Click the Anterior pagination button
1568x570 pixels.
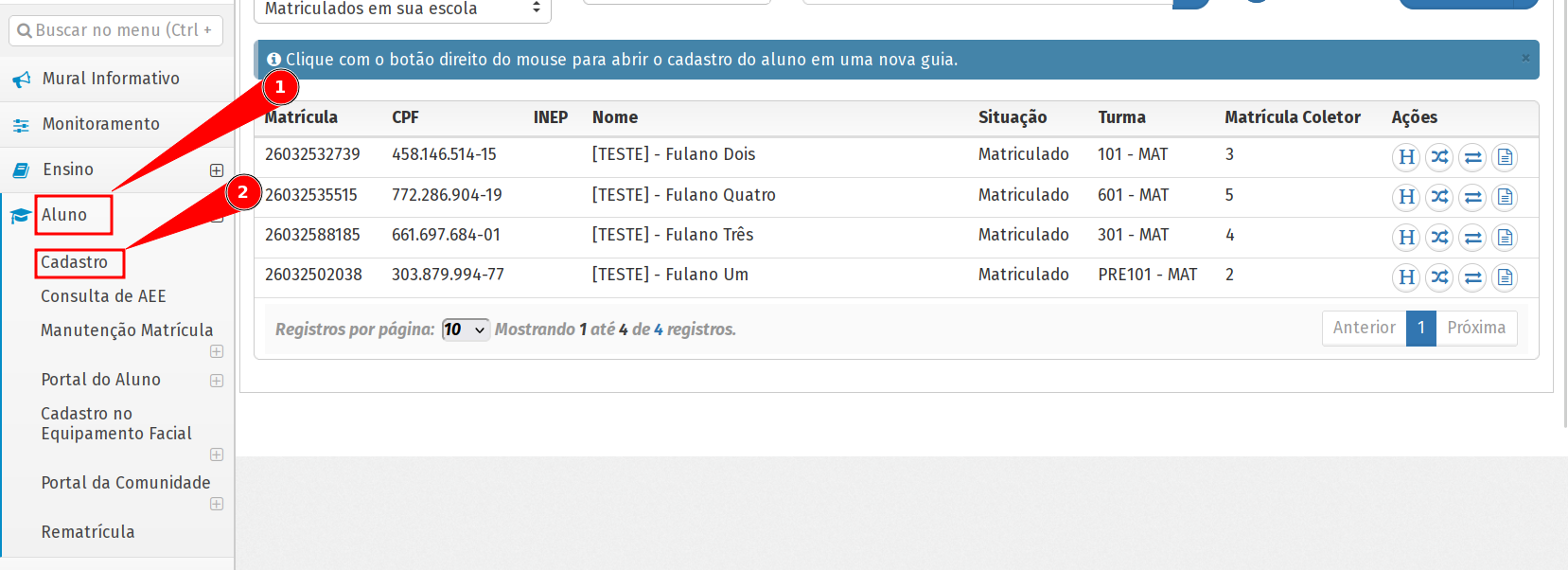pos(1364,328)
